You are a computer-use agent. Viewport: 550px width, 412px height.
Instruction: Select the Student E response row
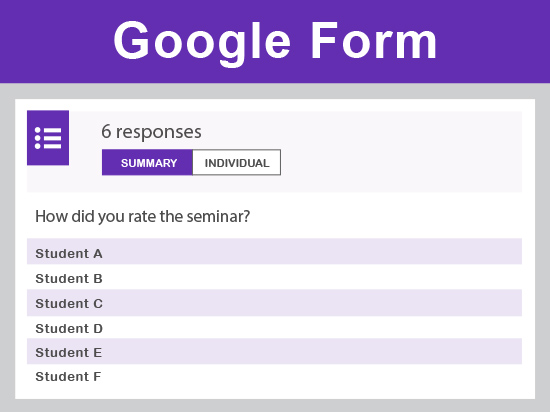coord(274,351)
